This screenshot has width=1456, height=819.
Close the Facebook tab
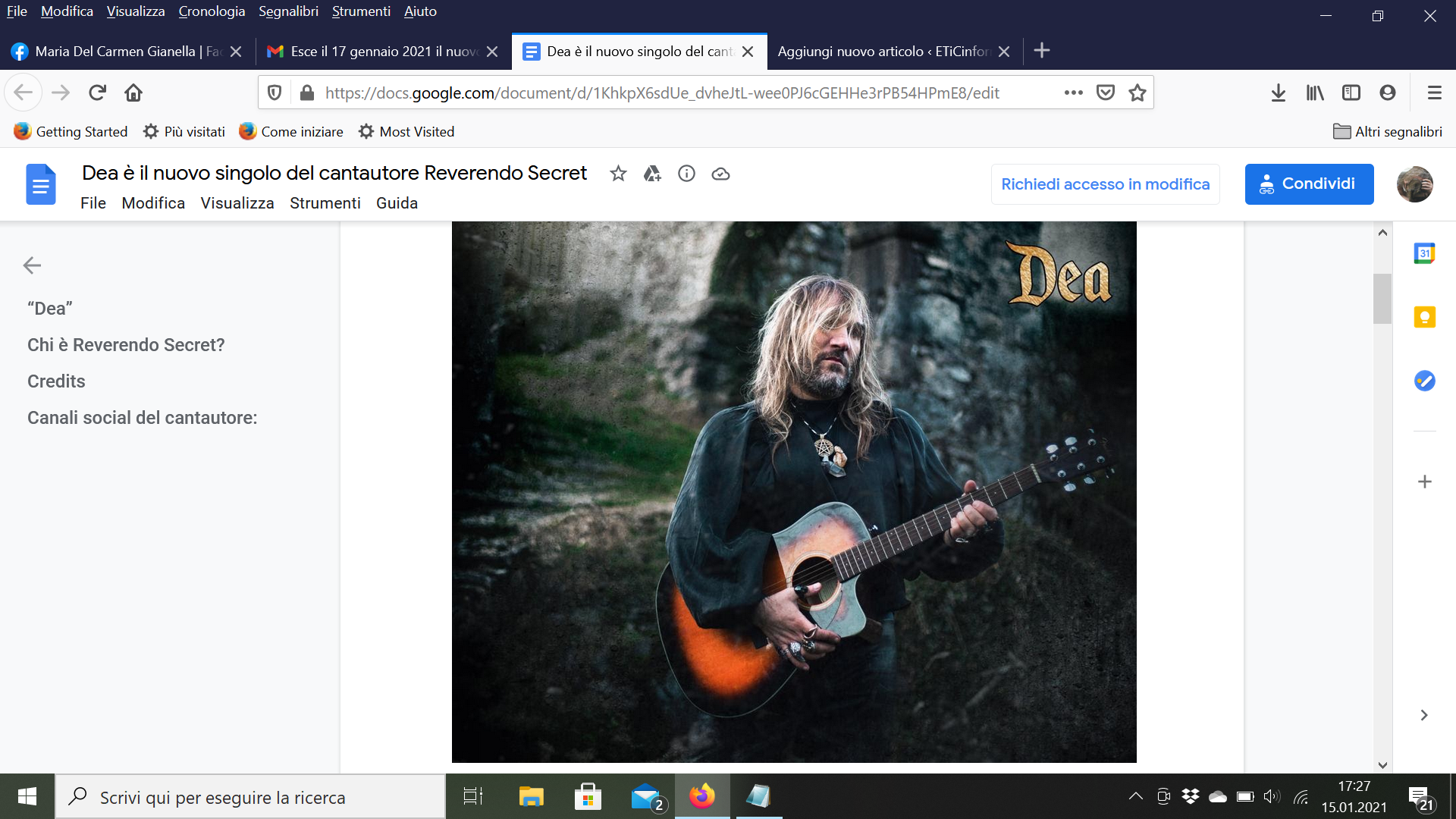(x=236, y=52)
